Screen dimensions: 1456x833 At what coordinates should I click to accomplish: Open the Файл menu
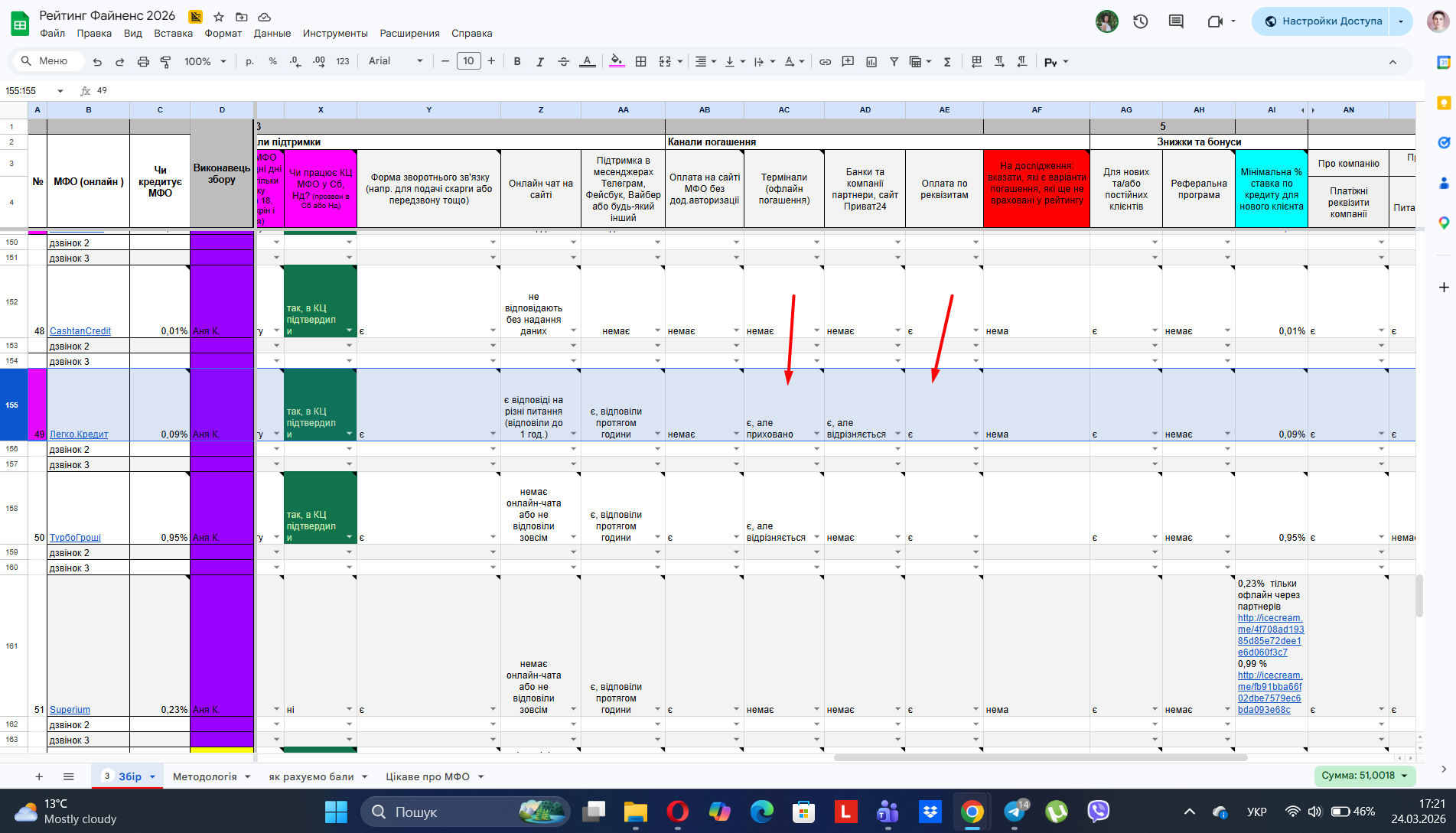point(53,34)
